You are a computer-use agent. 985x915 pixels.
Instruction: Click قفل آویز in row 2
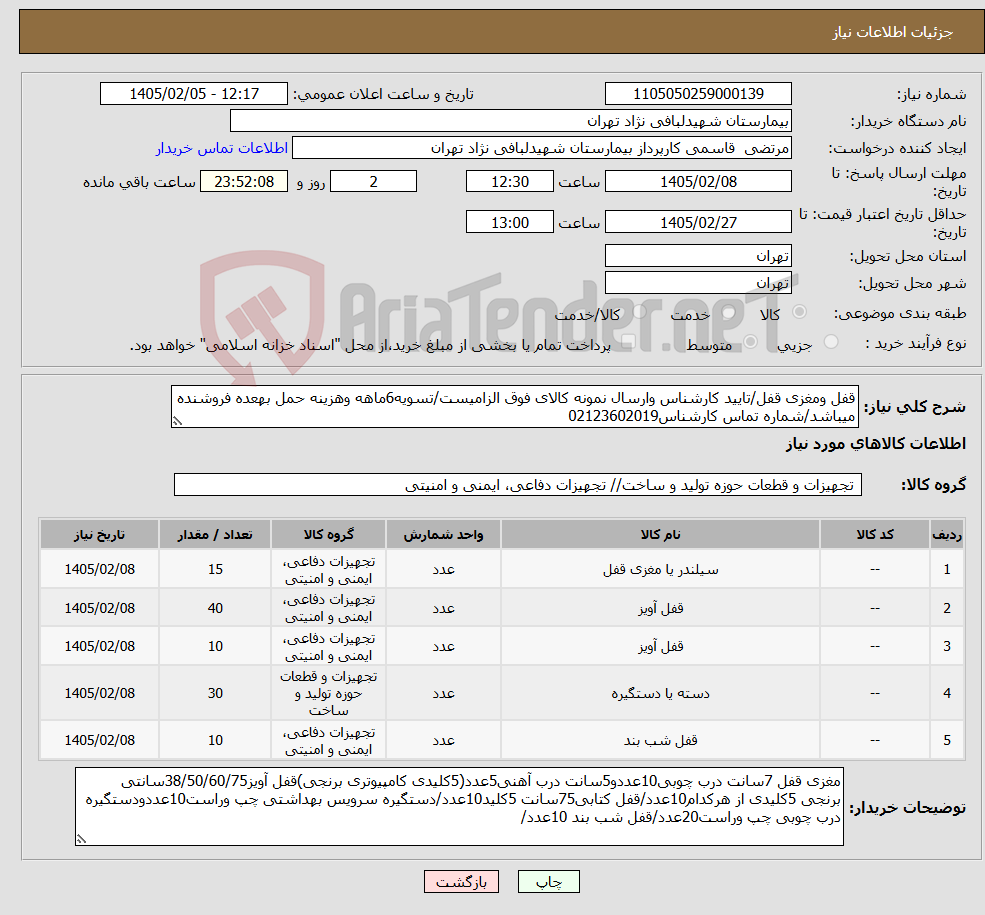660,608
